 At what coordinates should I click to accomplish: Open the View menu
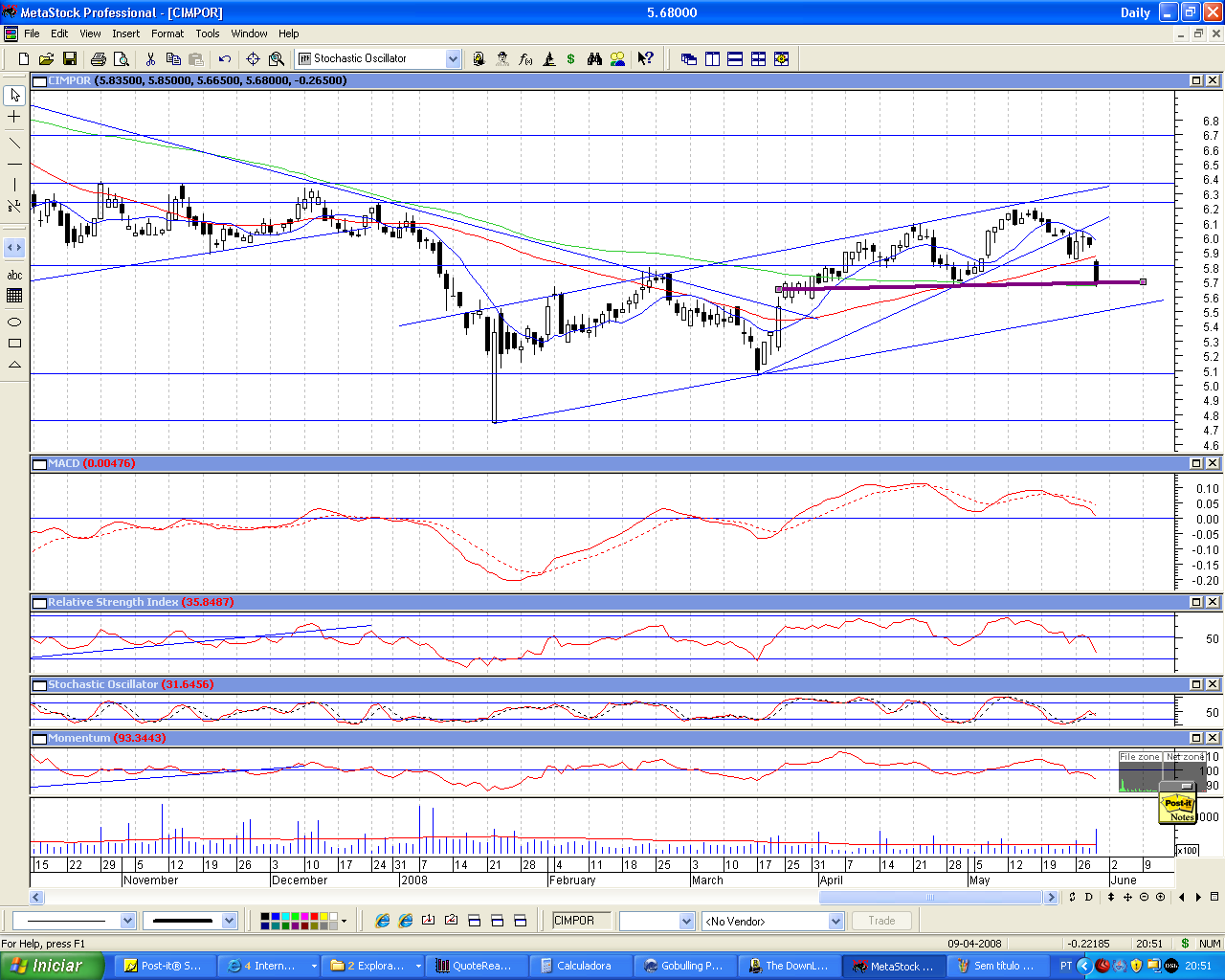click(x=90, y=33)
